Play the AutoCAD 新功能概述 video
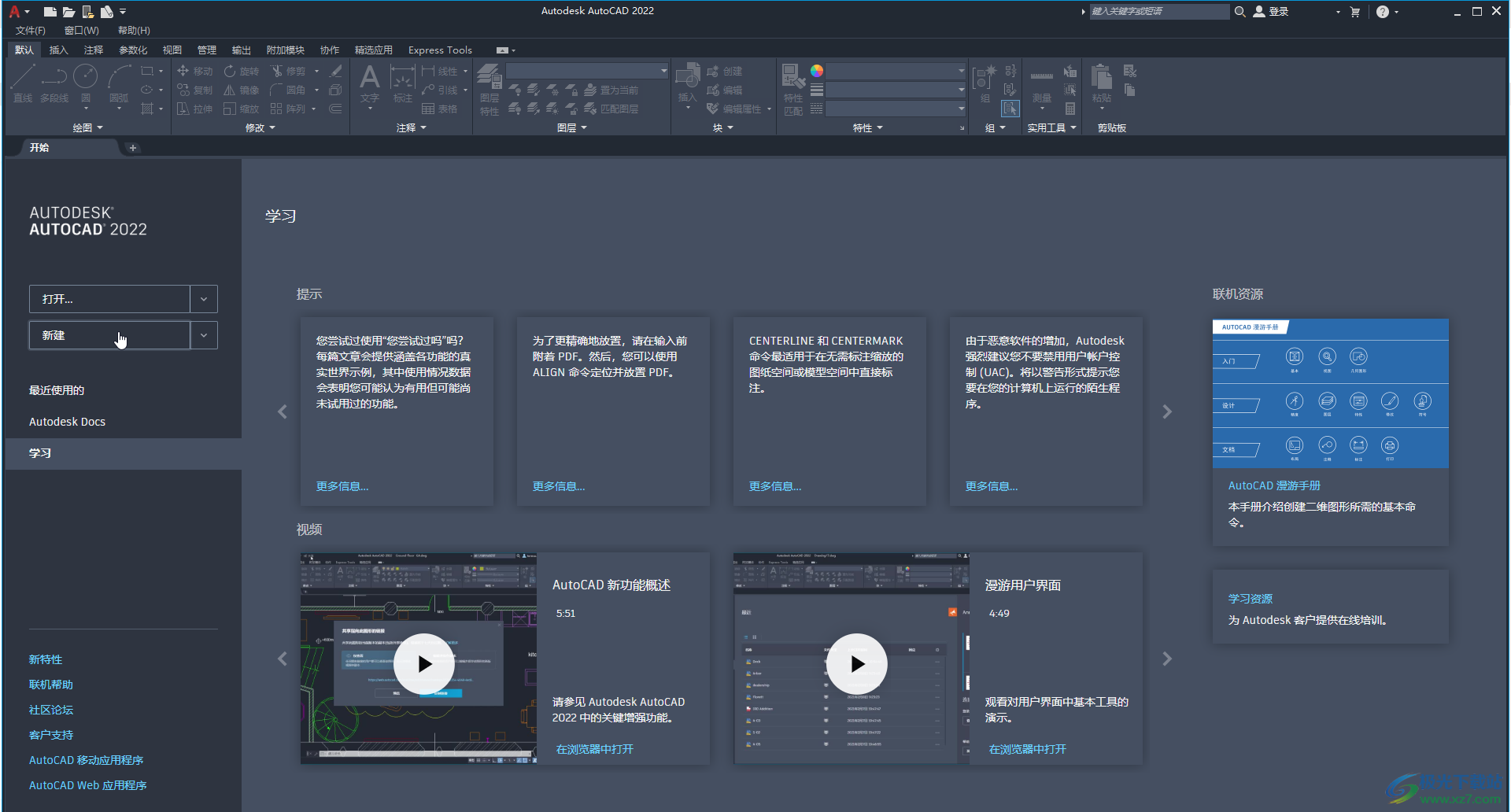 coord(424,664)
